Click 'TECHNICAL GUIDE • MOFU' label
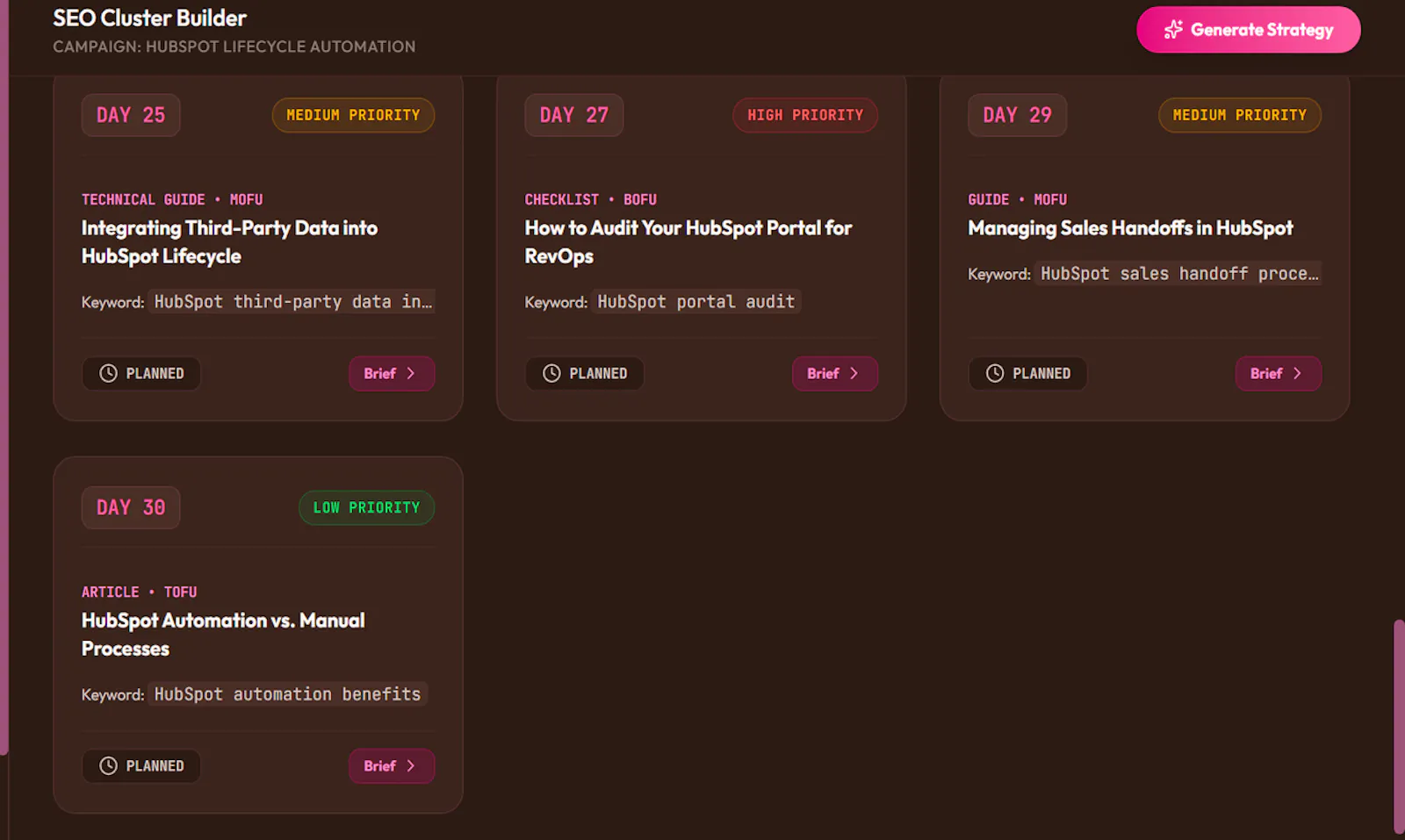 click(x=172, y=199)
